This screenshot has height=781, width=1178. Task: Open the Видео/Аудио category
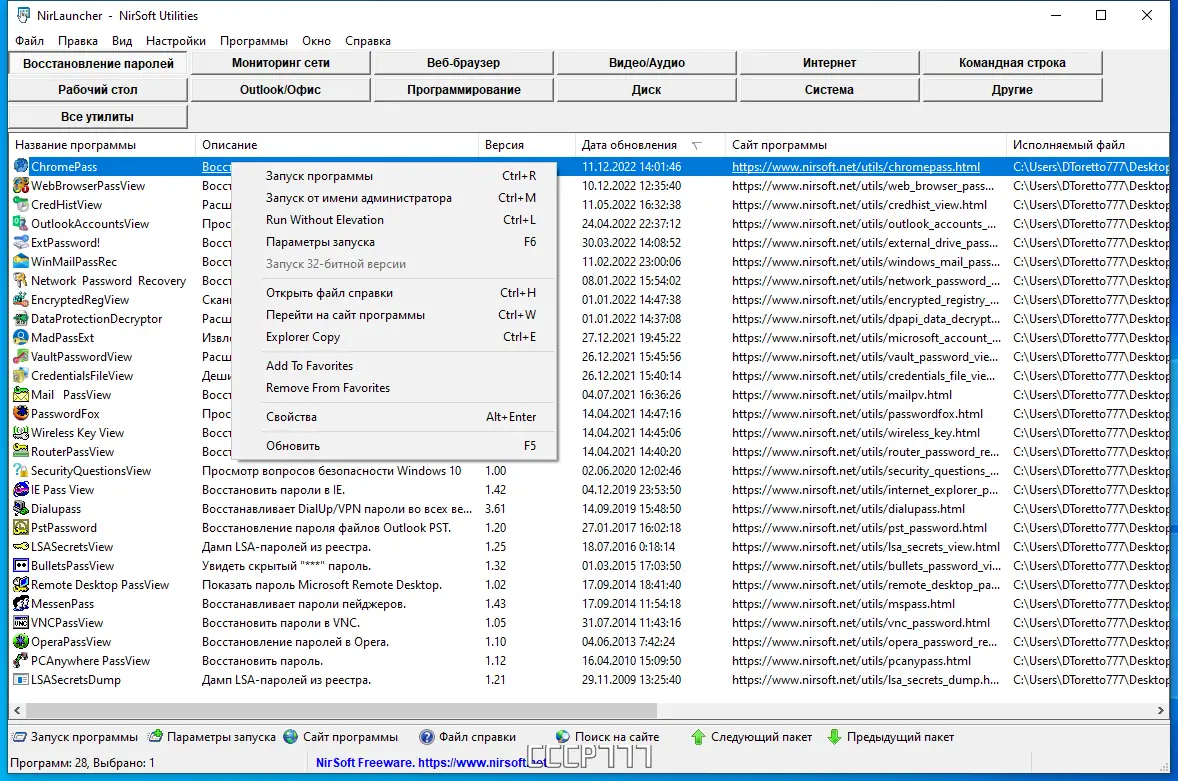[x=646, y=63]
